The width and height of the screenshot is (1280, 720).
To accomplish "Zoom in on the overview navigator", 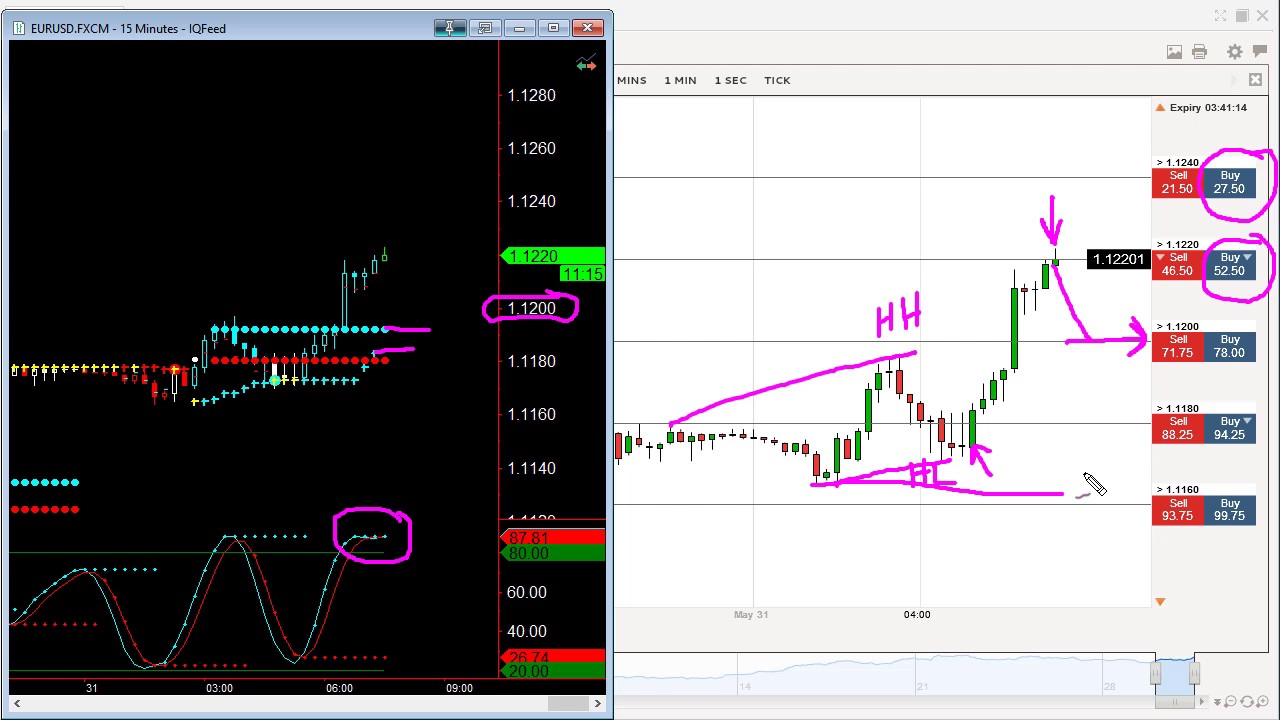I will pyautogui.click(x=1263, y=702).
